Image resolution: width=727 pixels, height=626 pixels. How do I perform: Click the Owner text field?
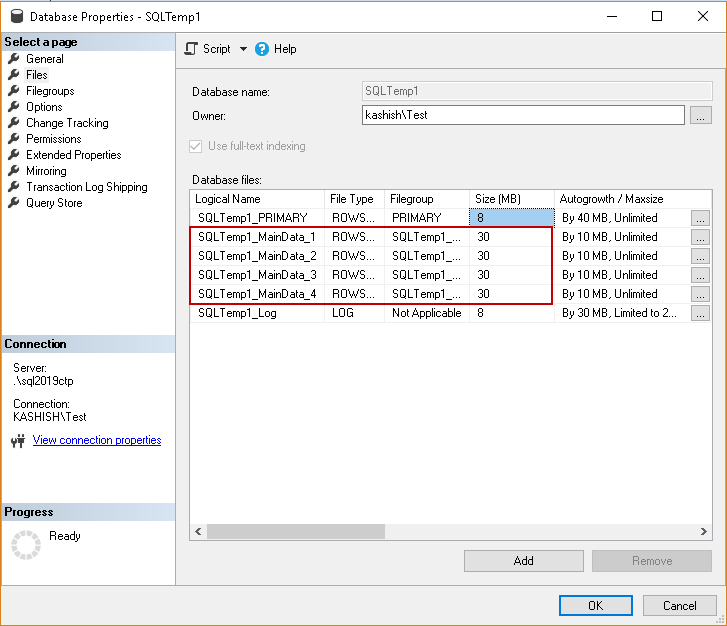click(x=523, y=115)
